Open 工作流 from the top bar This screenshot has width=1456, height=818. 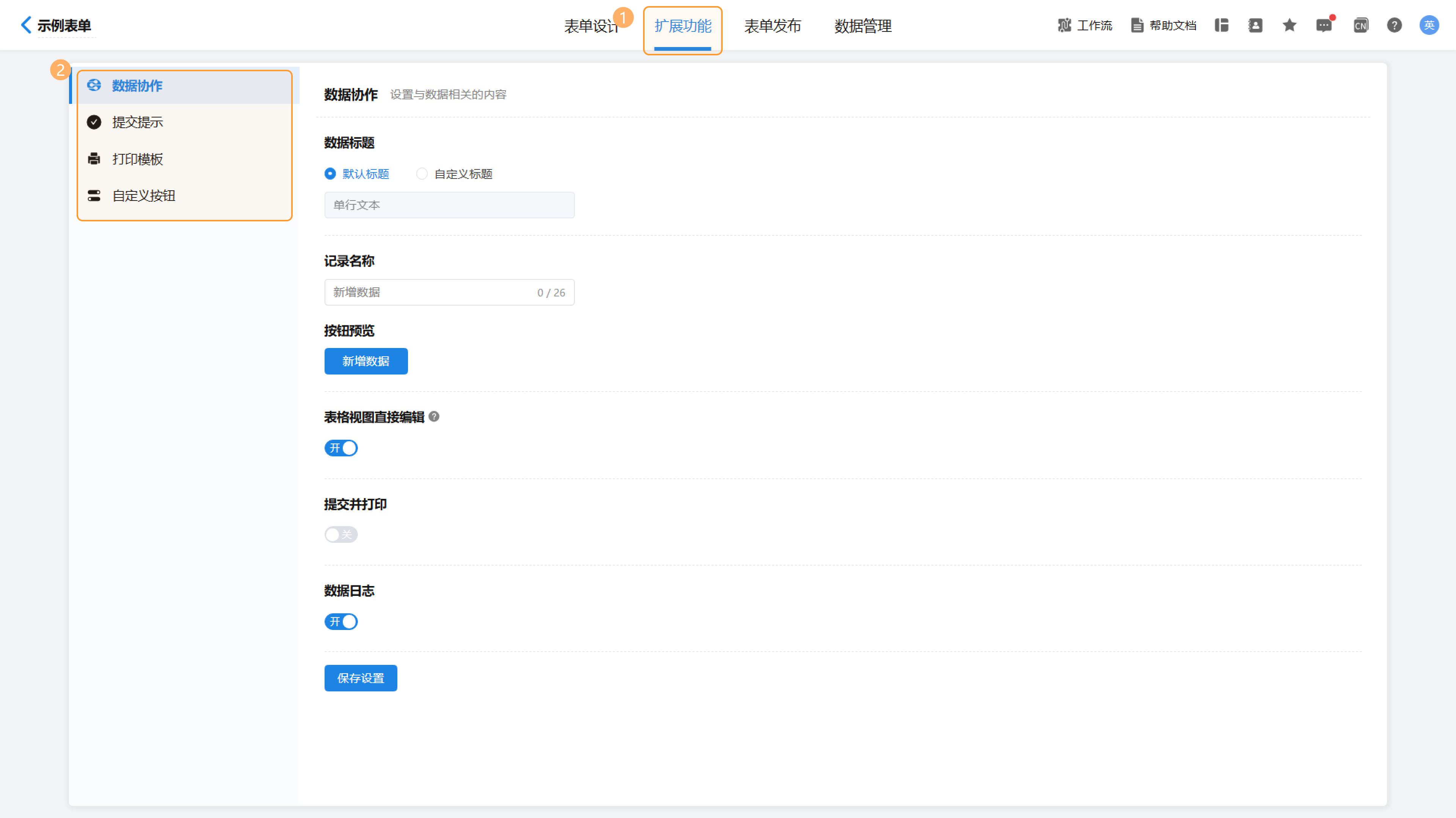(x=1085, y=25)
